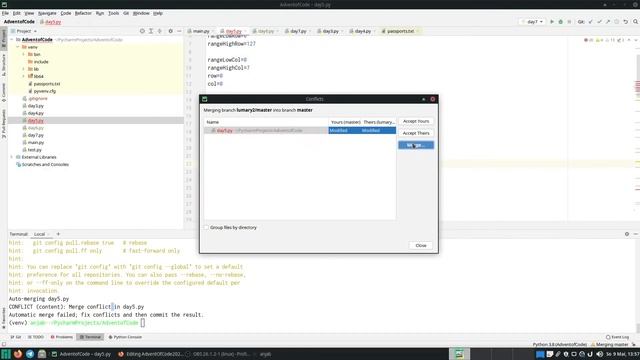640x360 pixels.
Task: Hide the Project tool window
Action: pos(179,31)
